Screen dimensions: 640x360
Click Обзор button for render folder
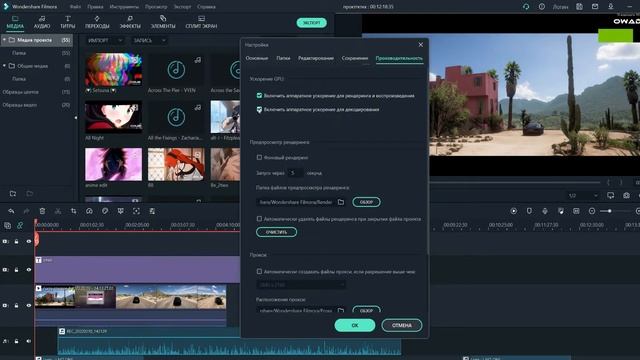tap(366, 202)
